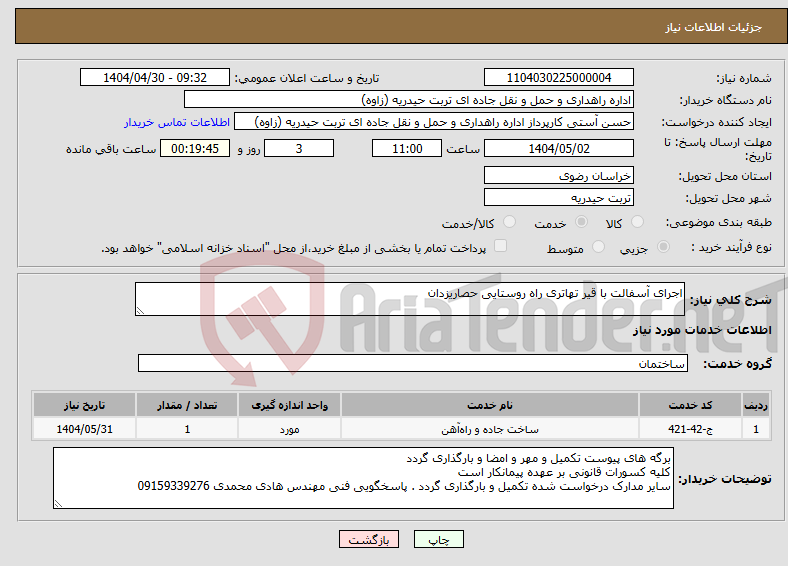The width and height of the screenshot is (788, 566).
Task: Click the resize handle of شرح کلی نیاز box
Action: click(140, 311)
